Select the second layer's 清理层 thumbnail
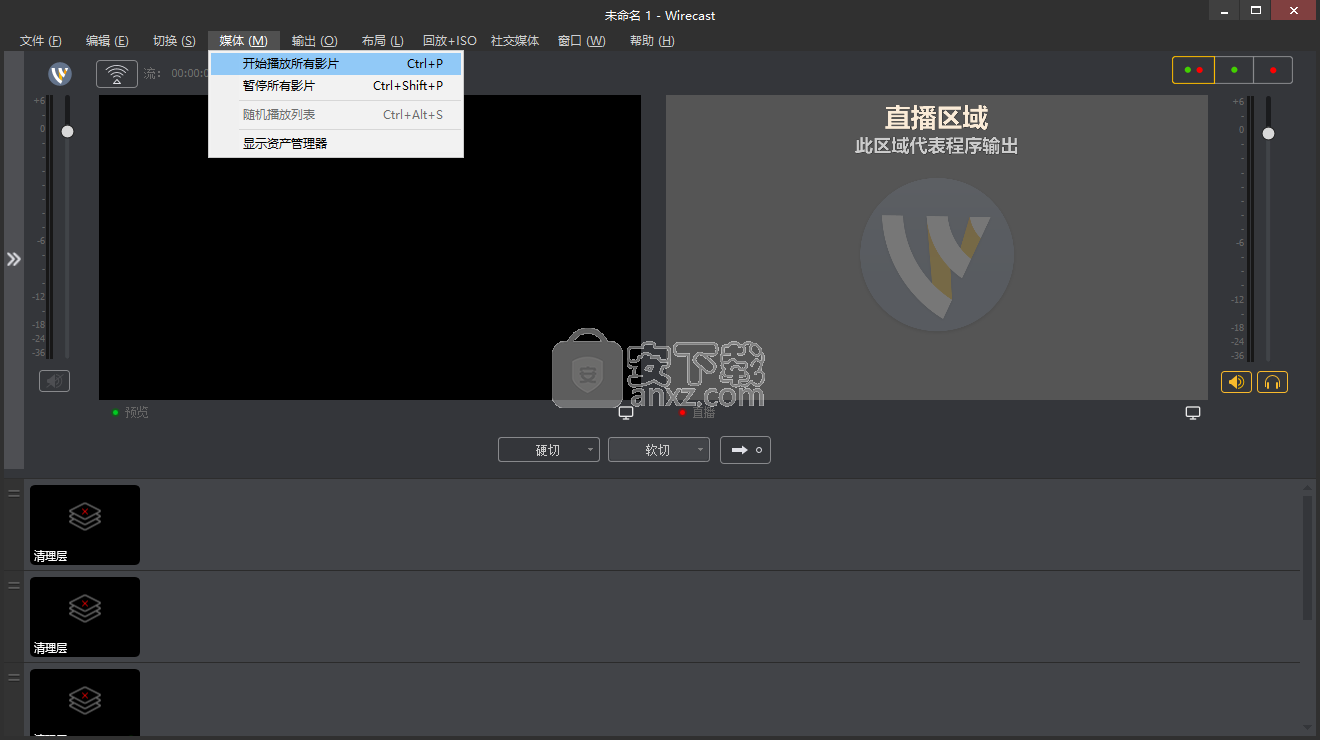 (x=85, y=617)
